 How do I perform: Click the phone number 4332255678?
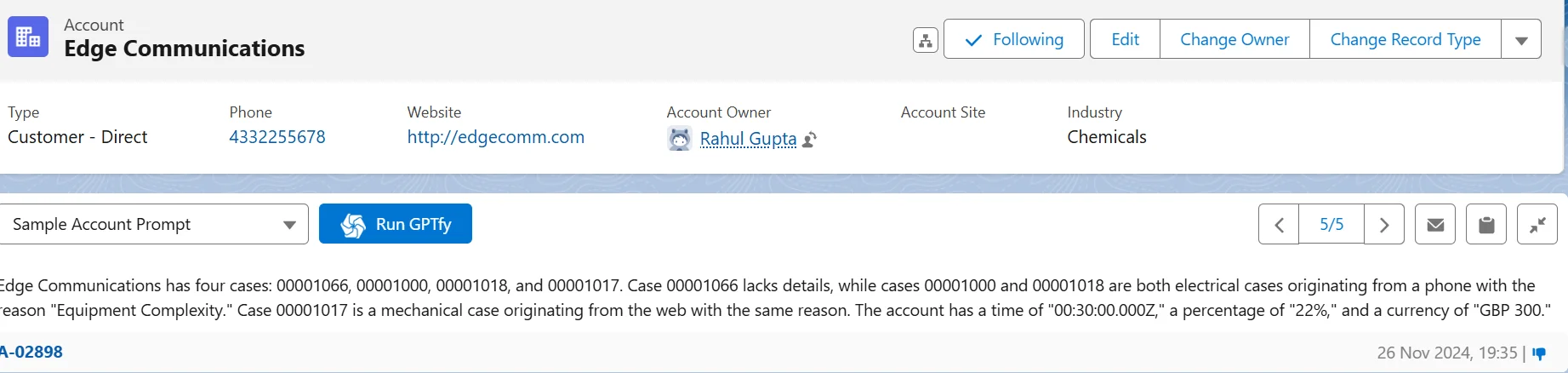(277, 137)
